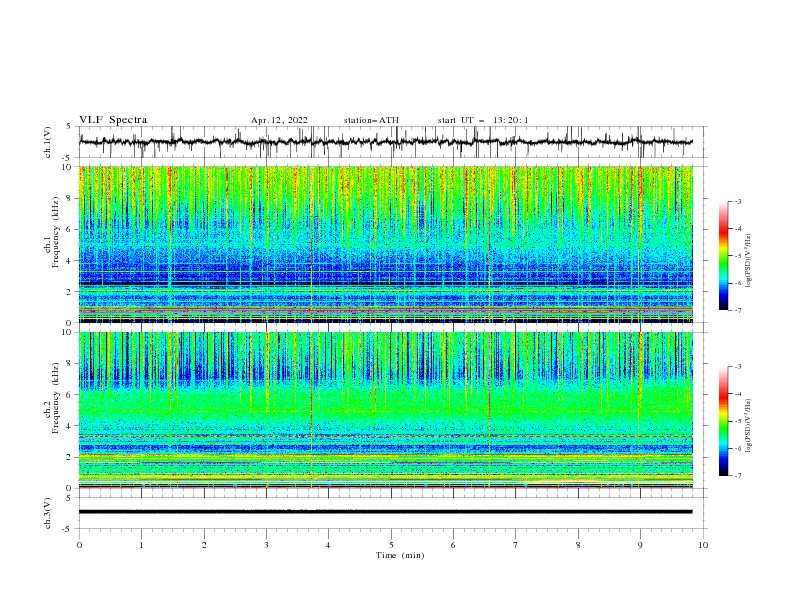792x612 pixels.
Task: Click the time axis tick label '10'
Action: pos(703,545)
